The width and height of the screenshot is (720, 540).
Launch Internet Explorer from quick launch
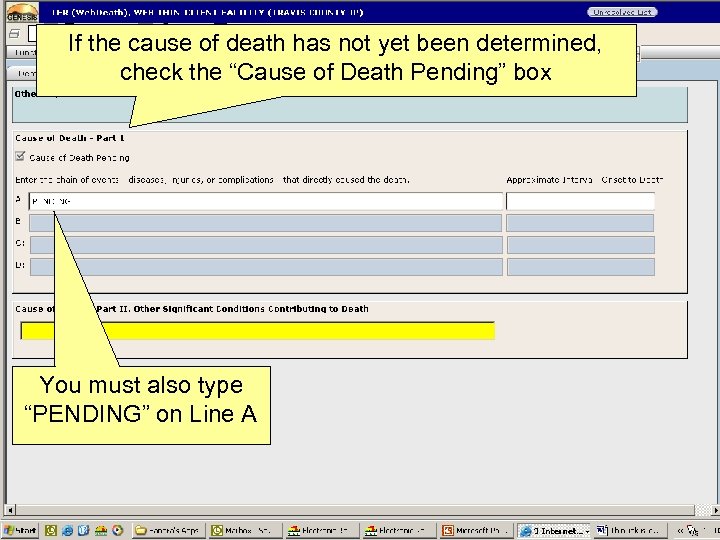[x=68, y=530]
